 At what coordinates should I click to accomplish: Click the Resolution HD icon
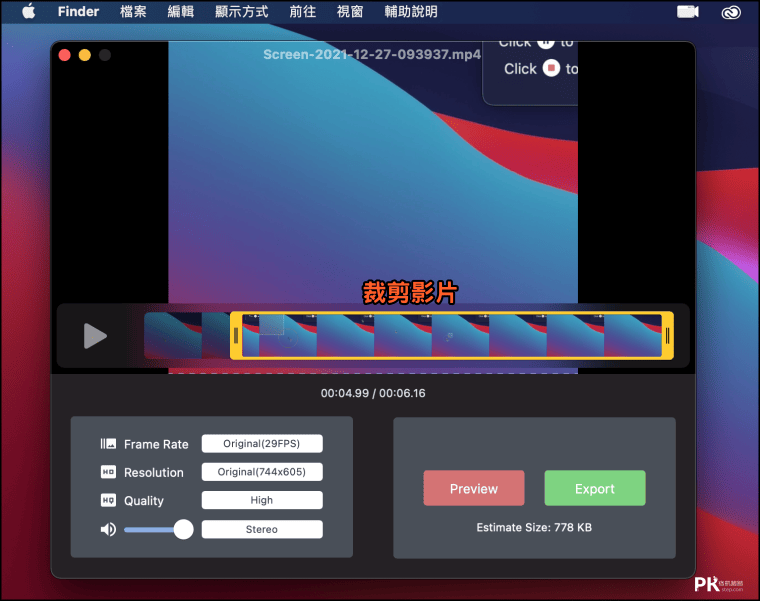pyautogui.click(x=108, y=472)
